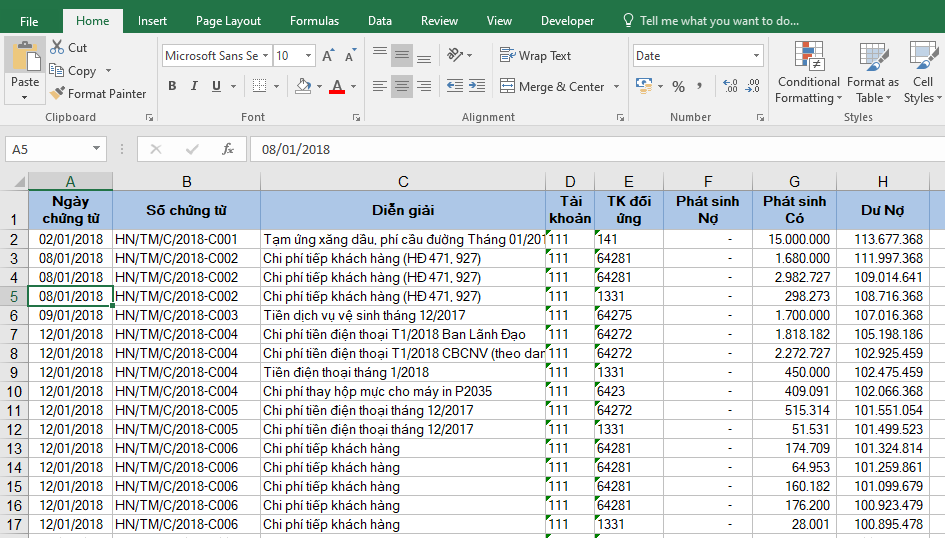
Task: Toggle Bold formatting
Action: point(172,87)
